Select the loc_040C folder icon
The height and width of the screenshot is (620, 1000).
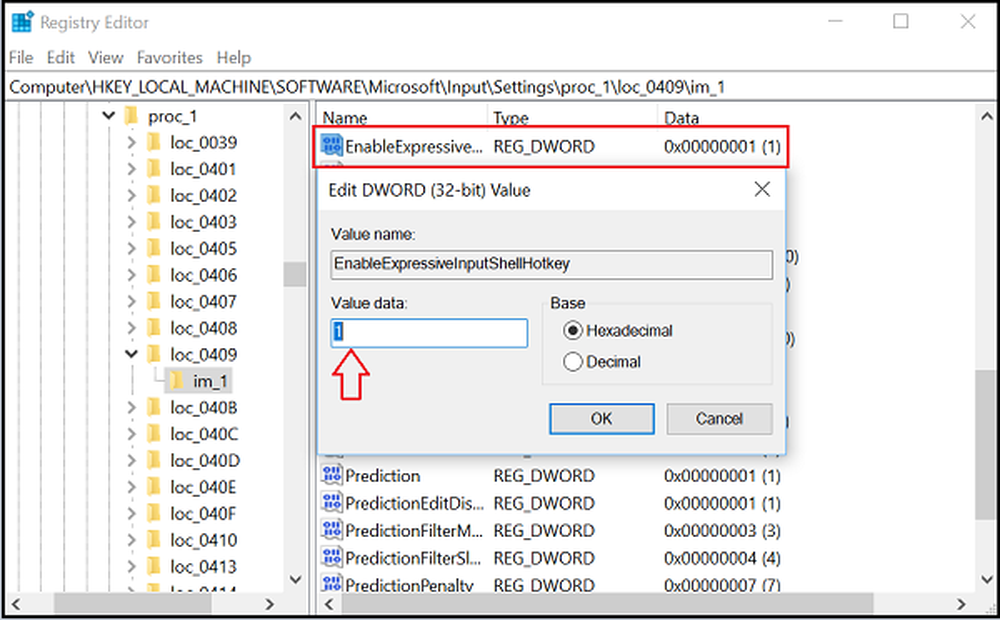154,434
